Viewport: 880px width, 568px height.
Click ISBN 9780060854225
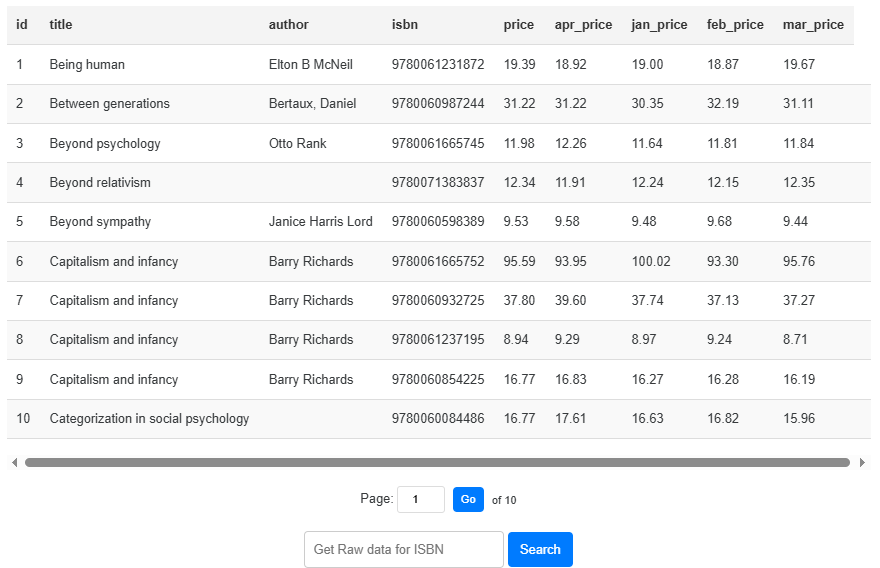438,379
